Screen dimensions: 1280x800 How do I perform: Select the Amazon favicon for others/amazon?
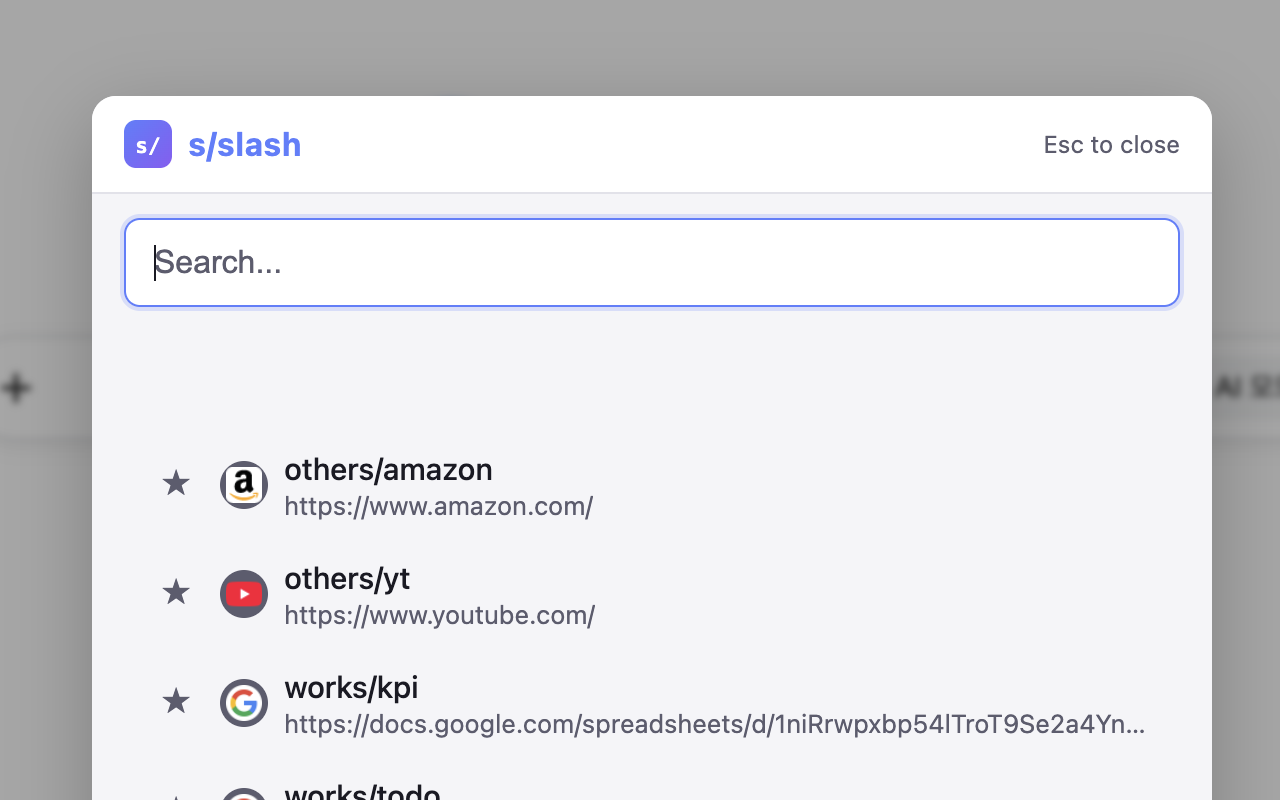(x=244, y=484)
